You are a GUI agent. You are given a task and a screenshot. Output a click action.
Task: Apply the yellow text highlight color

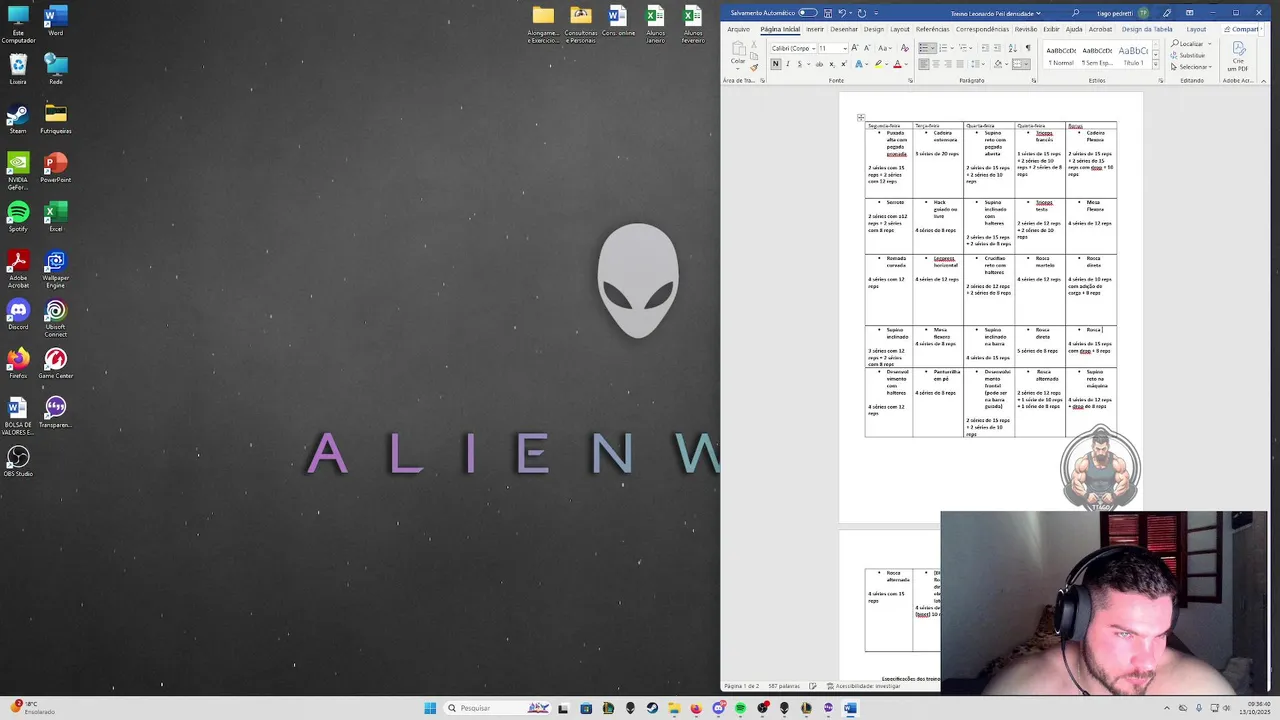click(x=878, y=64)
